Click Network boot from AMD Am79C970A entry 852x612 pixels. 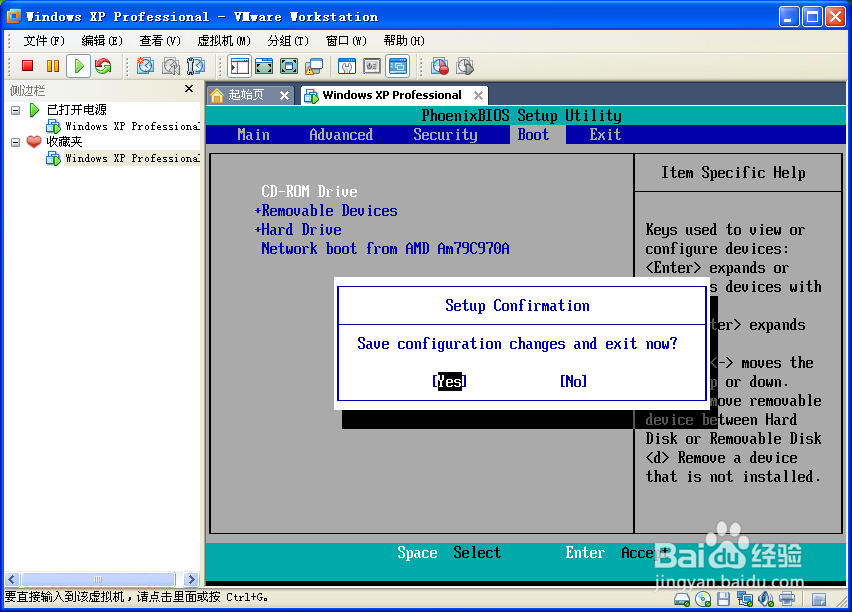(385, 248)
